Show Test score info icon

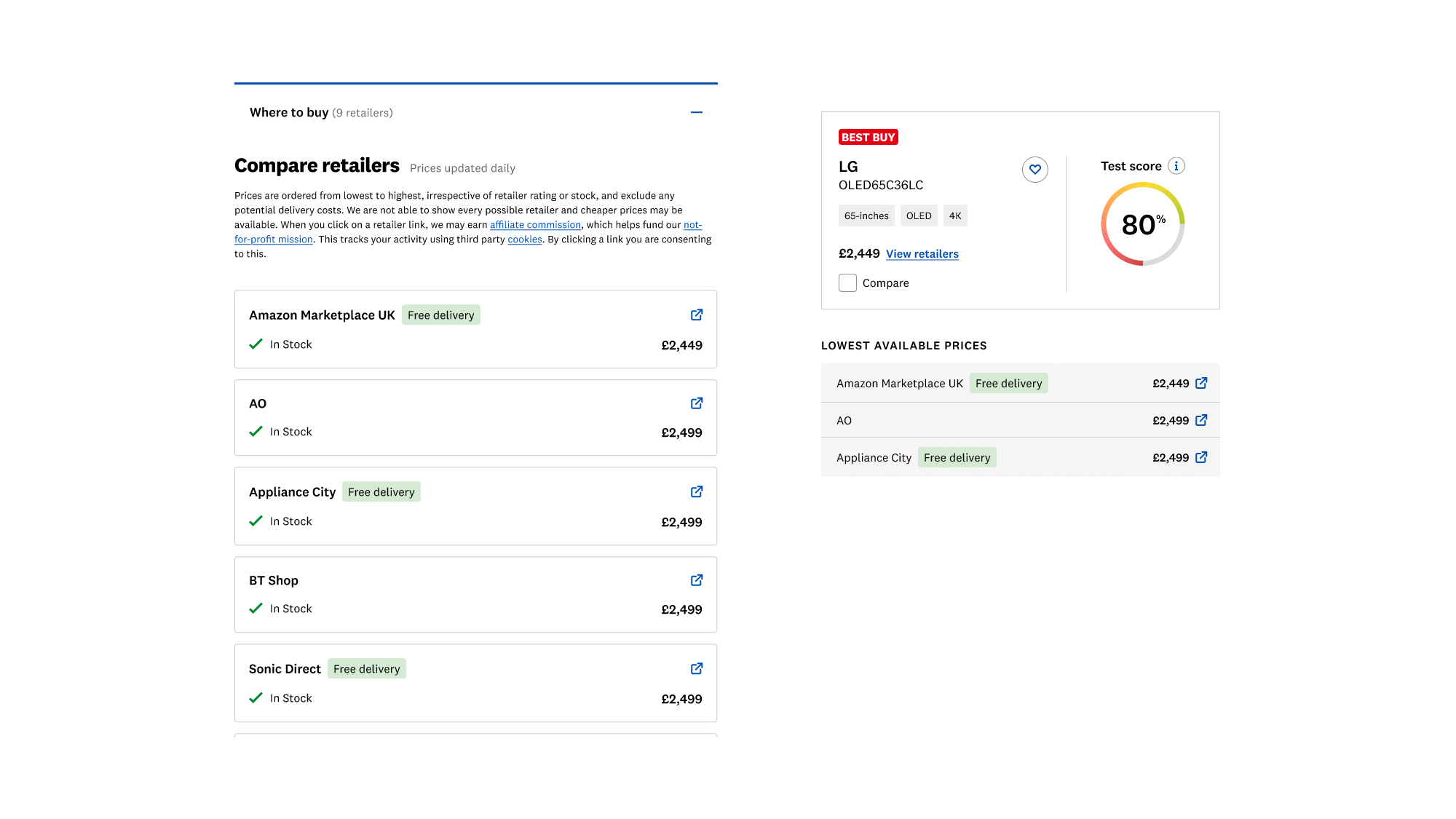pyautogui.click(x=1176, y=166)
